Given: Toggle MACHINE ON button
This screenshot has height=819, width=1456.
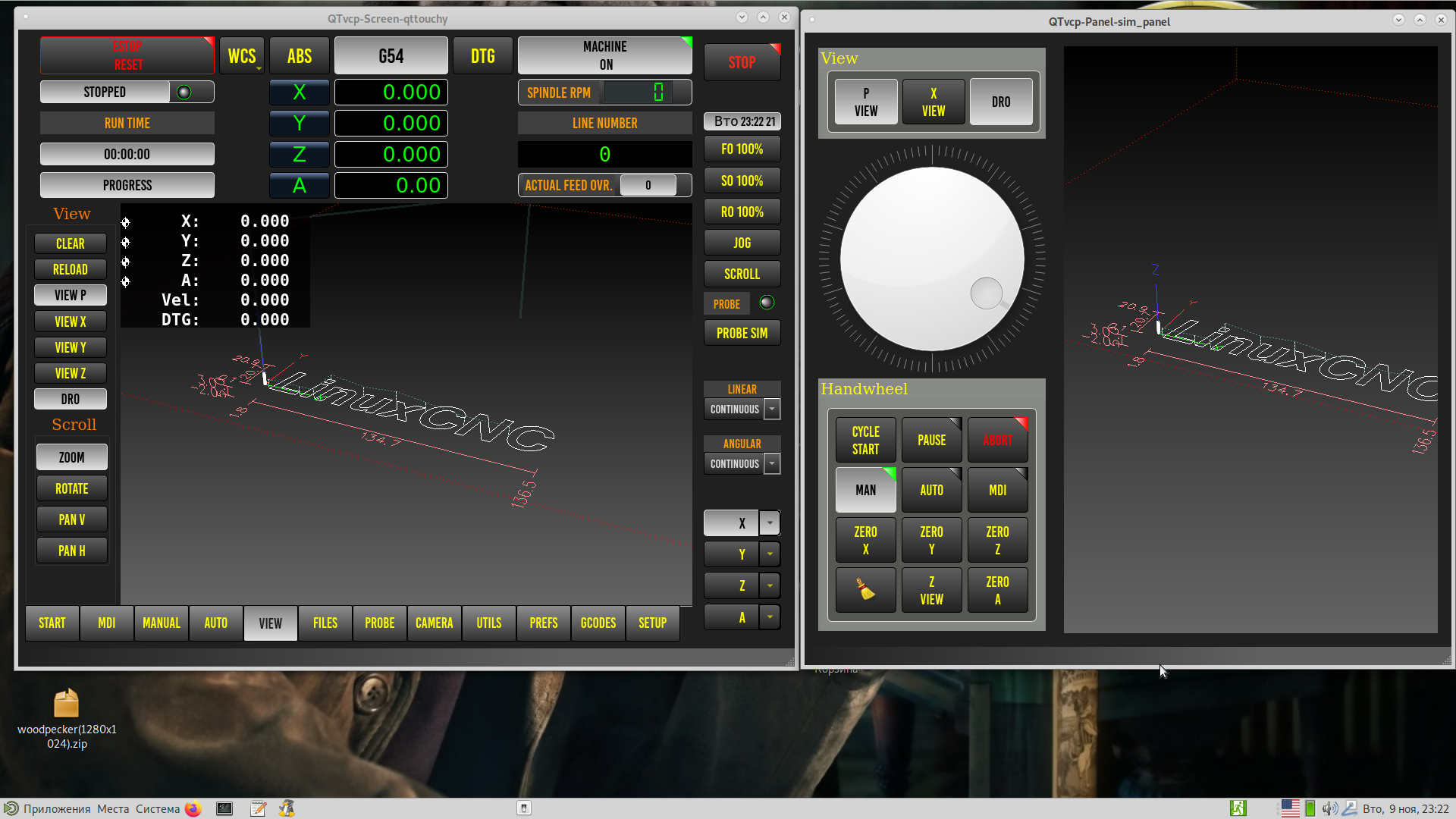Looking at the screenshot, I should [604, 55].
